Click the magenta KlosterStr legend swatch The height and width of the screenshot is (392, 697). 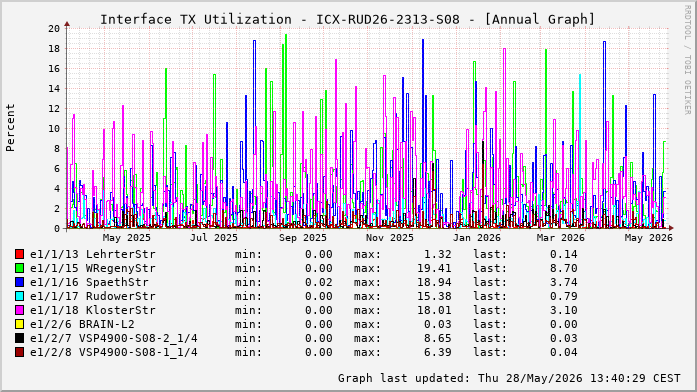(x=19, y=310)
